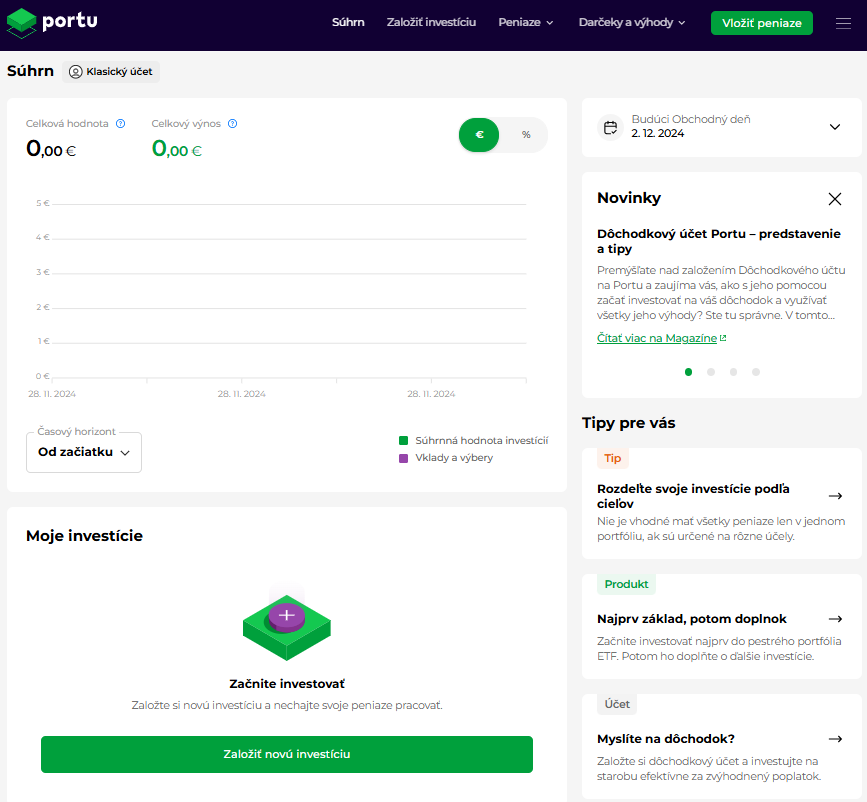Click arrow beside Najprv základ, potom doplnok
The image size is (867, 802).
[x=835, y=619]
